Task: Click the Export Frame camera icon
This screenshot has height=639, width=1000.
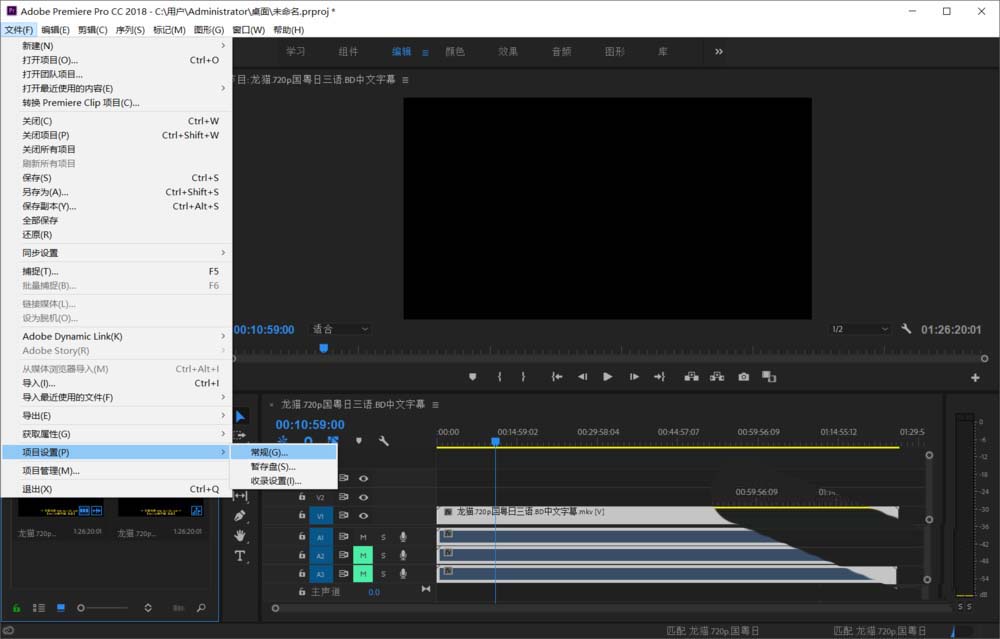Action: click(743, 377)
